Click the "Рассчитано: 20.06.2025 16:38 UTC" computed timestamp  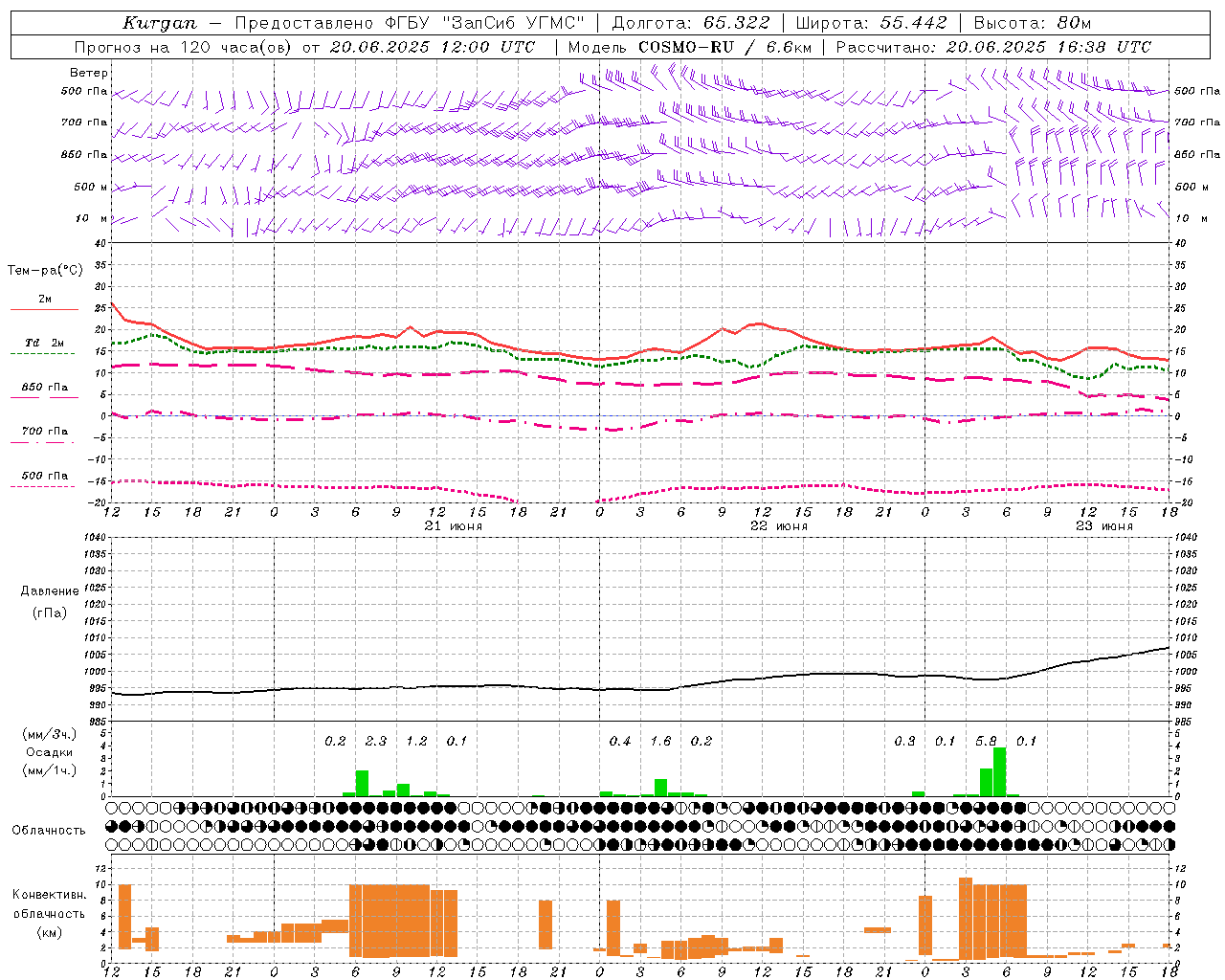click(993, 47)
